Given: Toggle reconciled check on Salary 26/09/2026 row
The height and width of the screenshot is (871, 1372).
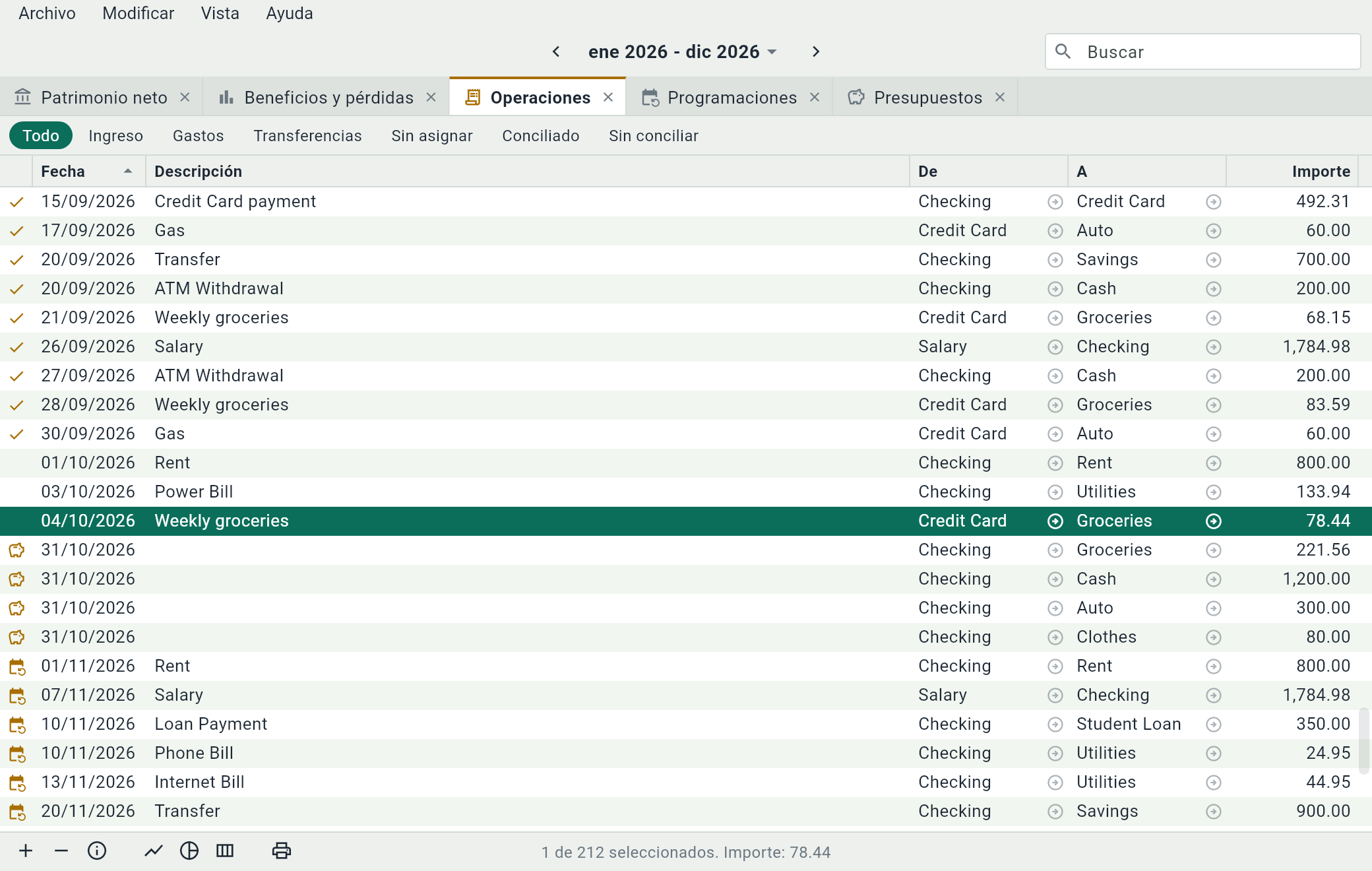Looking at the screenshot, I should tap(16, 347).
